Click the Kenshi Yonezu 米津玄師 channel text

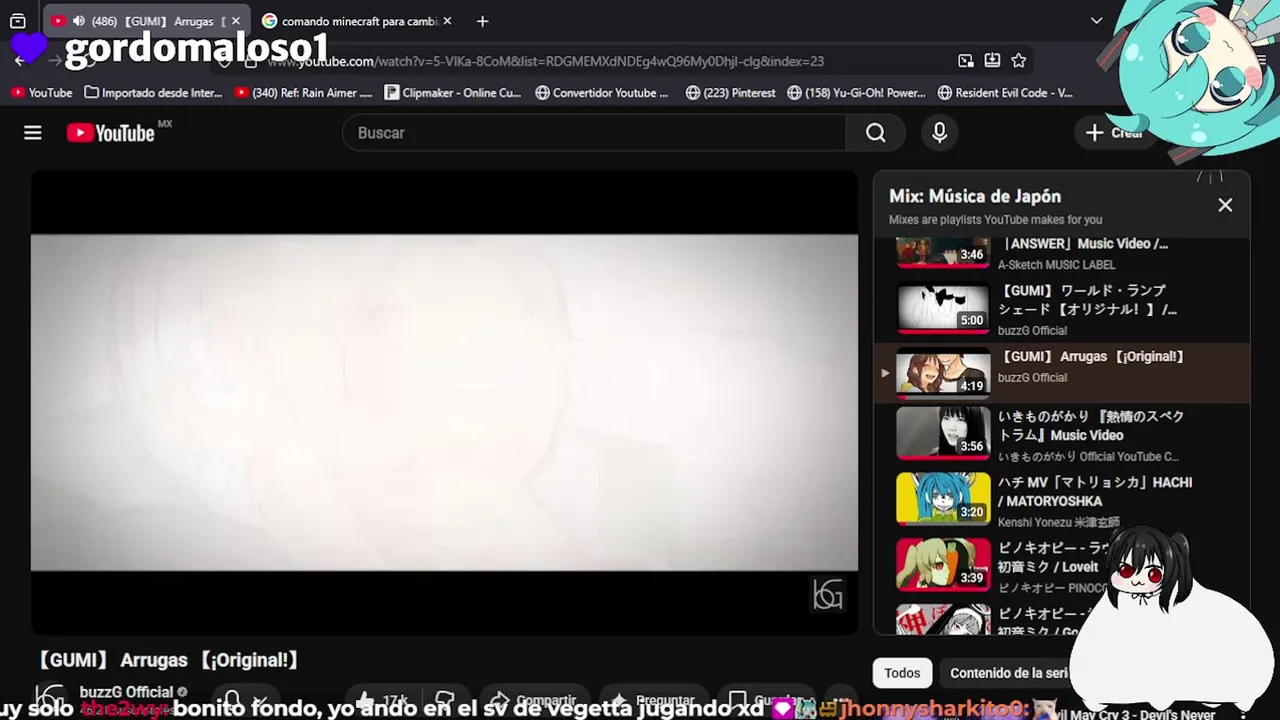tap(1058, 522)
